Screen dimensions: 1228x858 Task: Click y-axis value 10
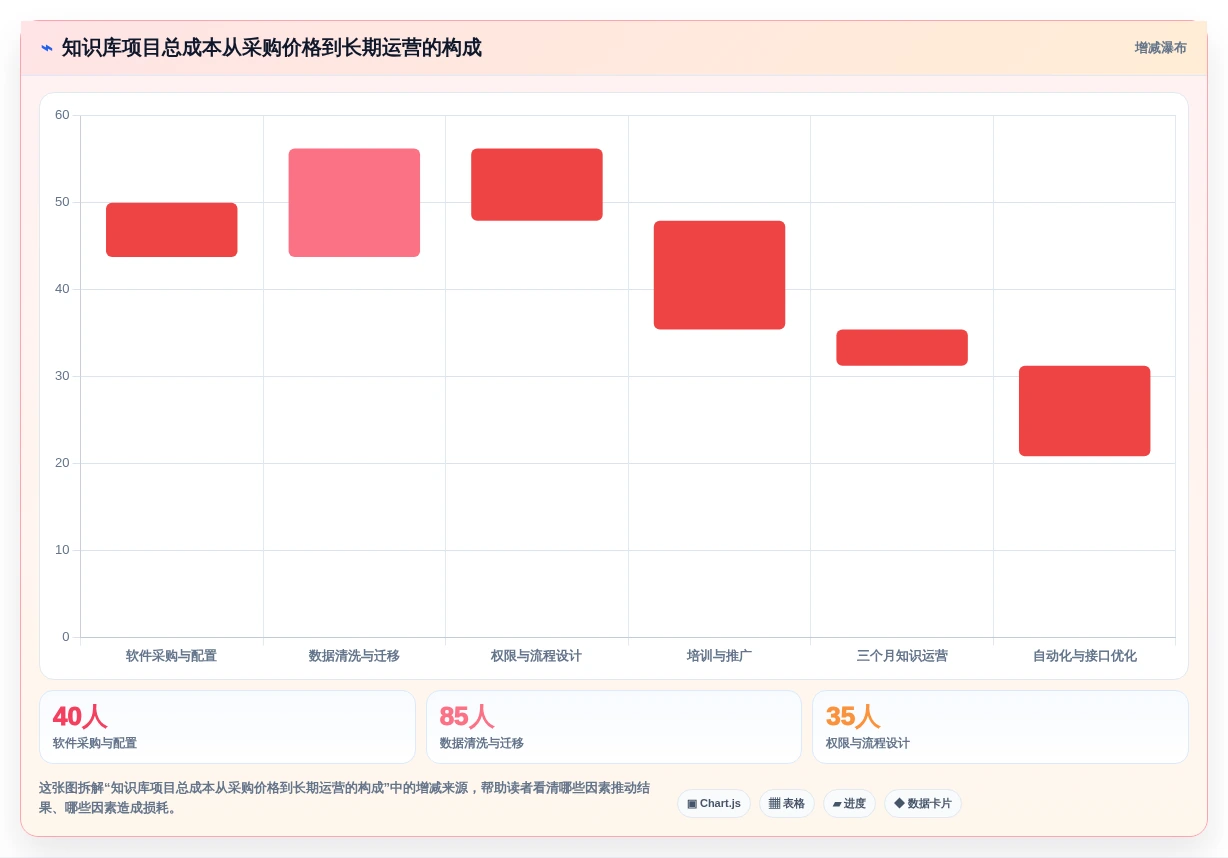(62, 550)
